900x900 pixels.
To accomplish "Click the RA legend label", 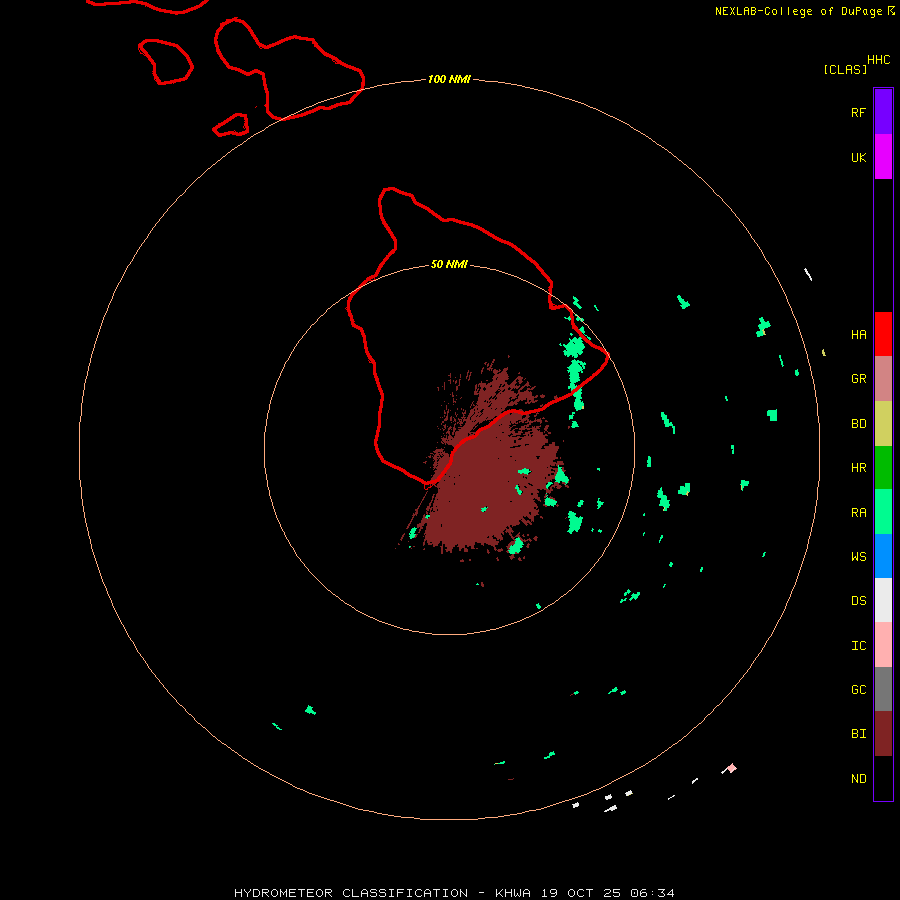I will tap(858, 513).
